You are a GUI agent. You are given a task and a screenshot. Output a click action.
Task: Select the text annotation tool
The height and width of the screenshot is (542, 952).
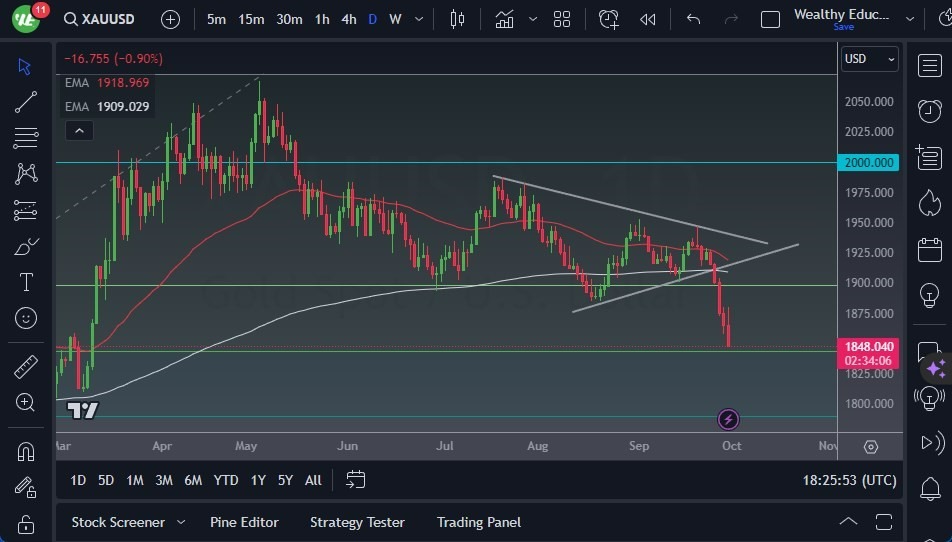click(x=26, y=282)
